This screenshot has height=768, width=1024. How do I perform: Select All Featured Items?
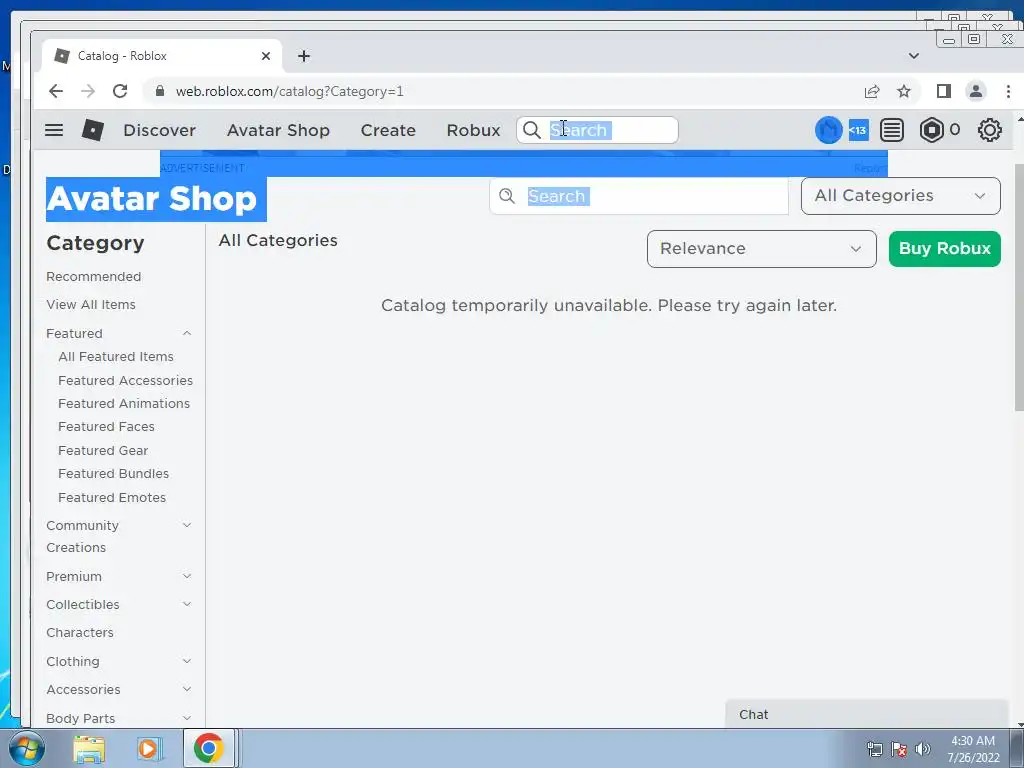pos(116,357)
